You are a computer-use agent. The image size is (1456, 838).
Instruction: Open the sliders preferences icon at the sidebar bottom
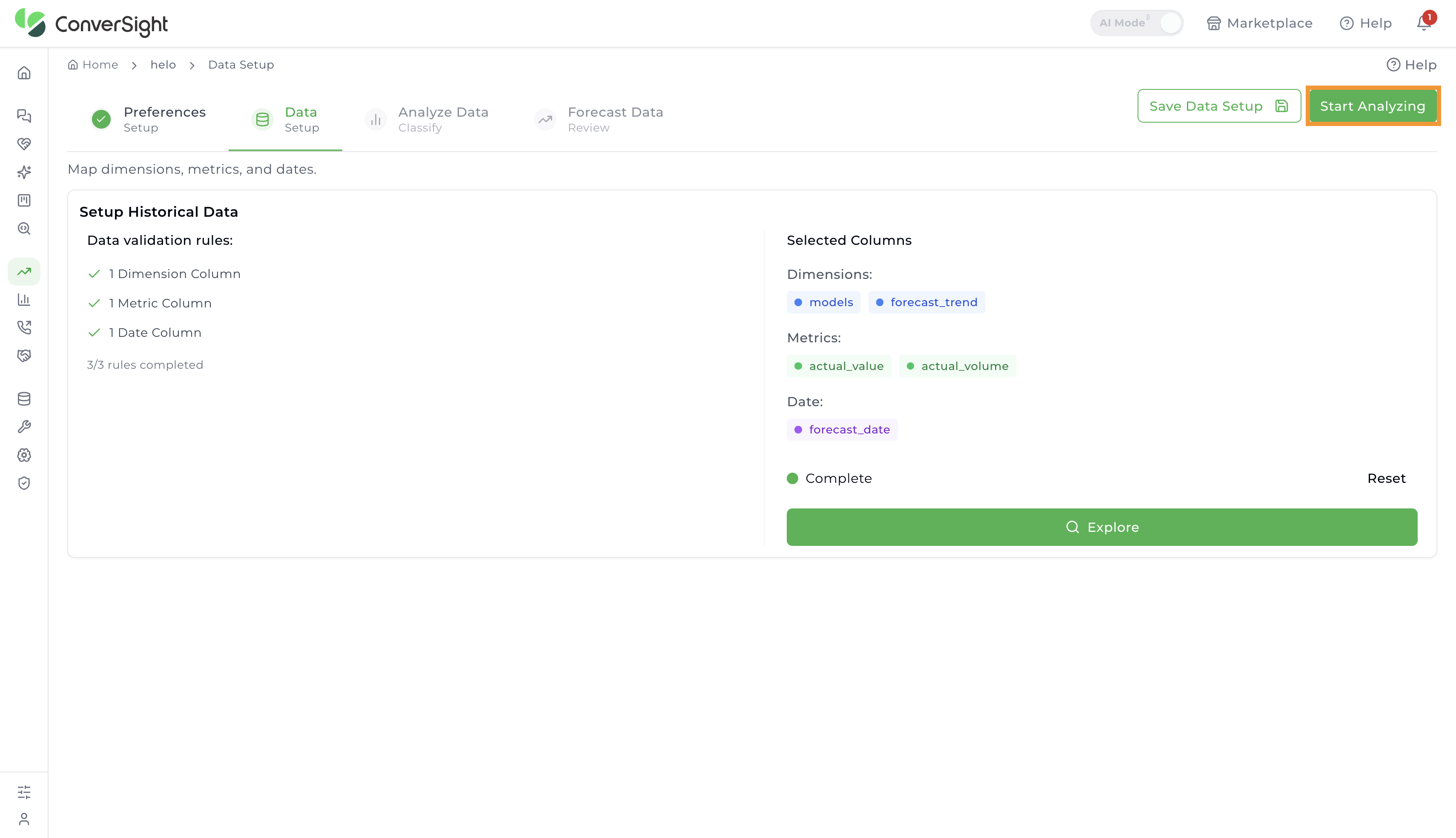(x=23, y=792)
